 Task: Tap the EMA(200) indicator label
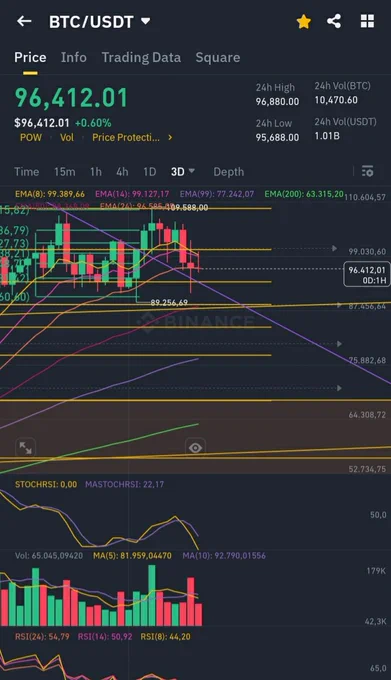pos(304,194)
